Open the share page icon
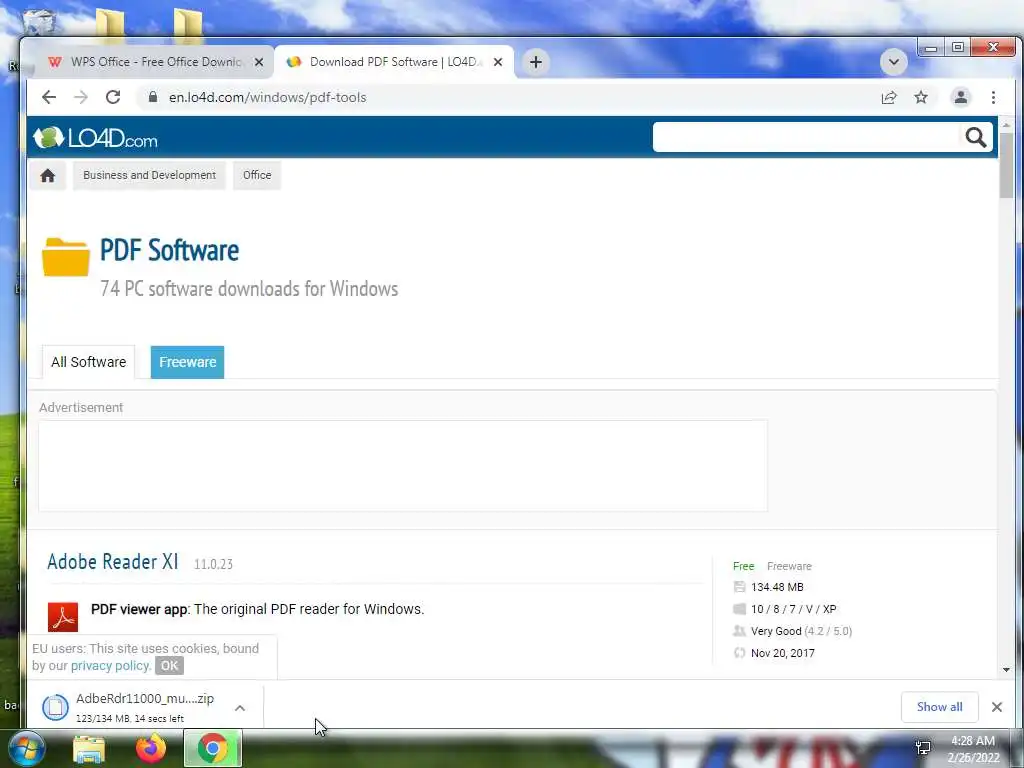Image resolution: width=1024 pixels, height=768 pixels. click(889, 97)
